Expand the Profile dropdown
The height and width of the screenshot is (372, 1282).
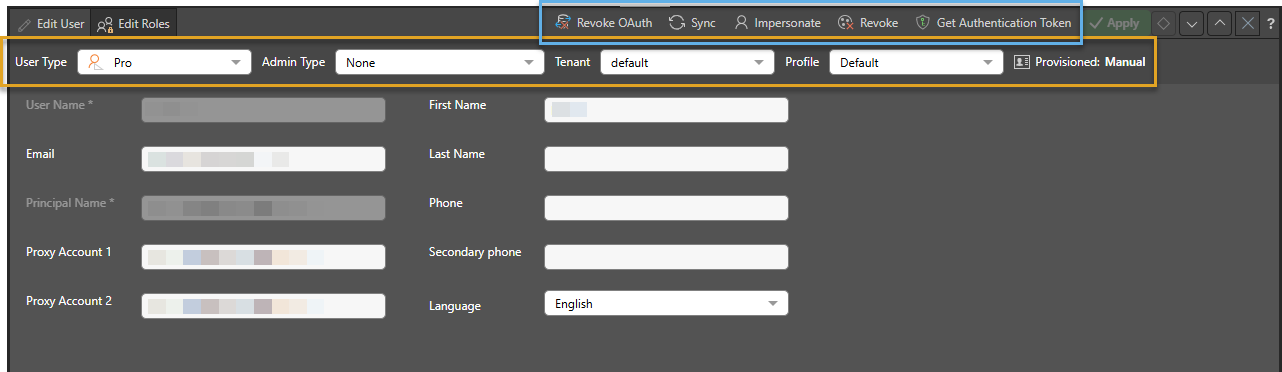[916, 62]
